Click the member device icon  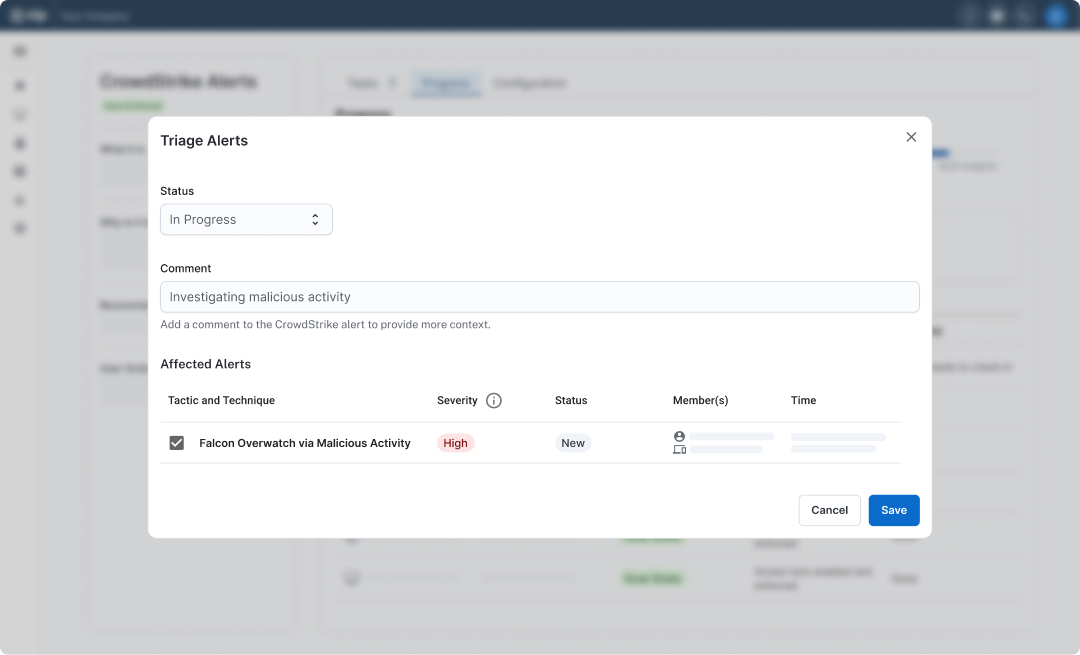pyautogui.click(x=679, y=450)
